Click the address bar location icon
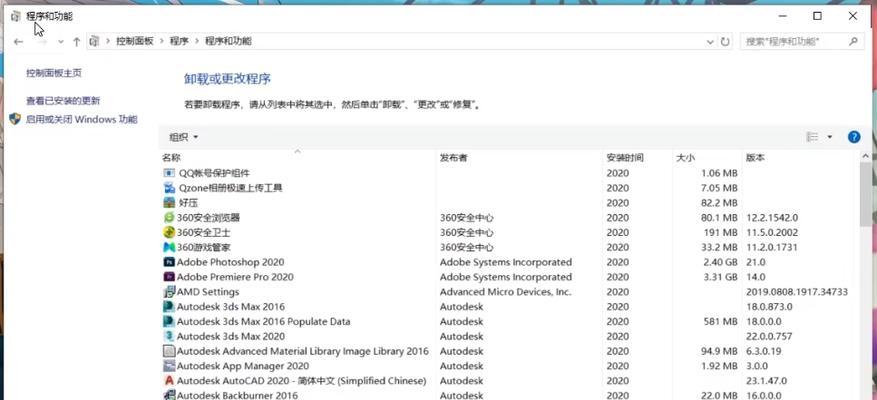The width and height of the screenshot is (877, 400). pyautogui.click(x=95, y=41)
